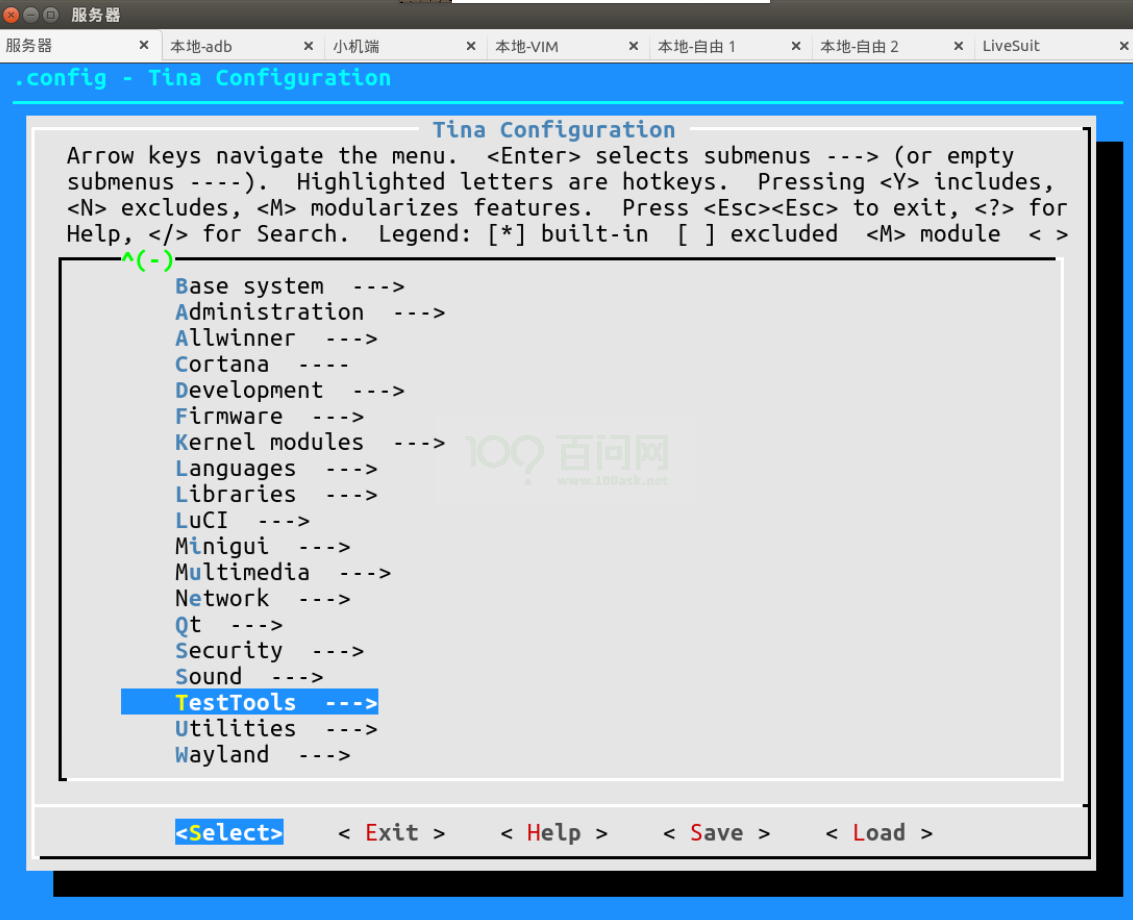1133x920 pixels.
Task: Close the 服务器 tab
Action: point(145,45)
